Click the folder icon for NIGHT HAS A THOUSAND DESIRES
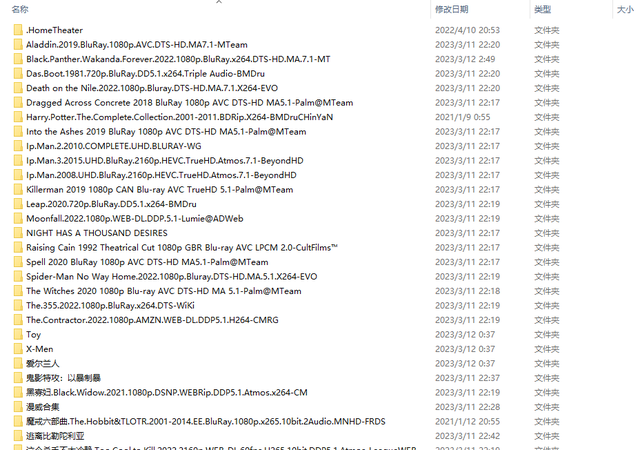Screen dimensions: 640x450 click(x=18, y=233)
